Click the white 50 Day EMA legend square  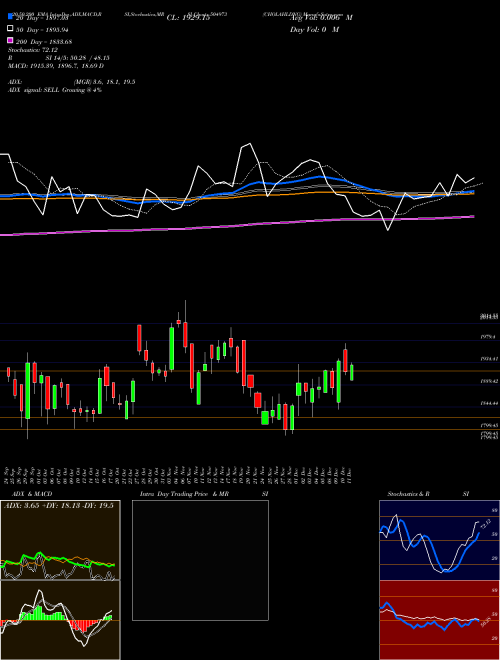tap(11, 29)
